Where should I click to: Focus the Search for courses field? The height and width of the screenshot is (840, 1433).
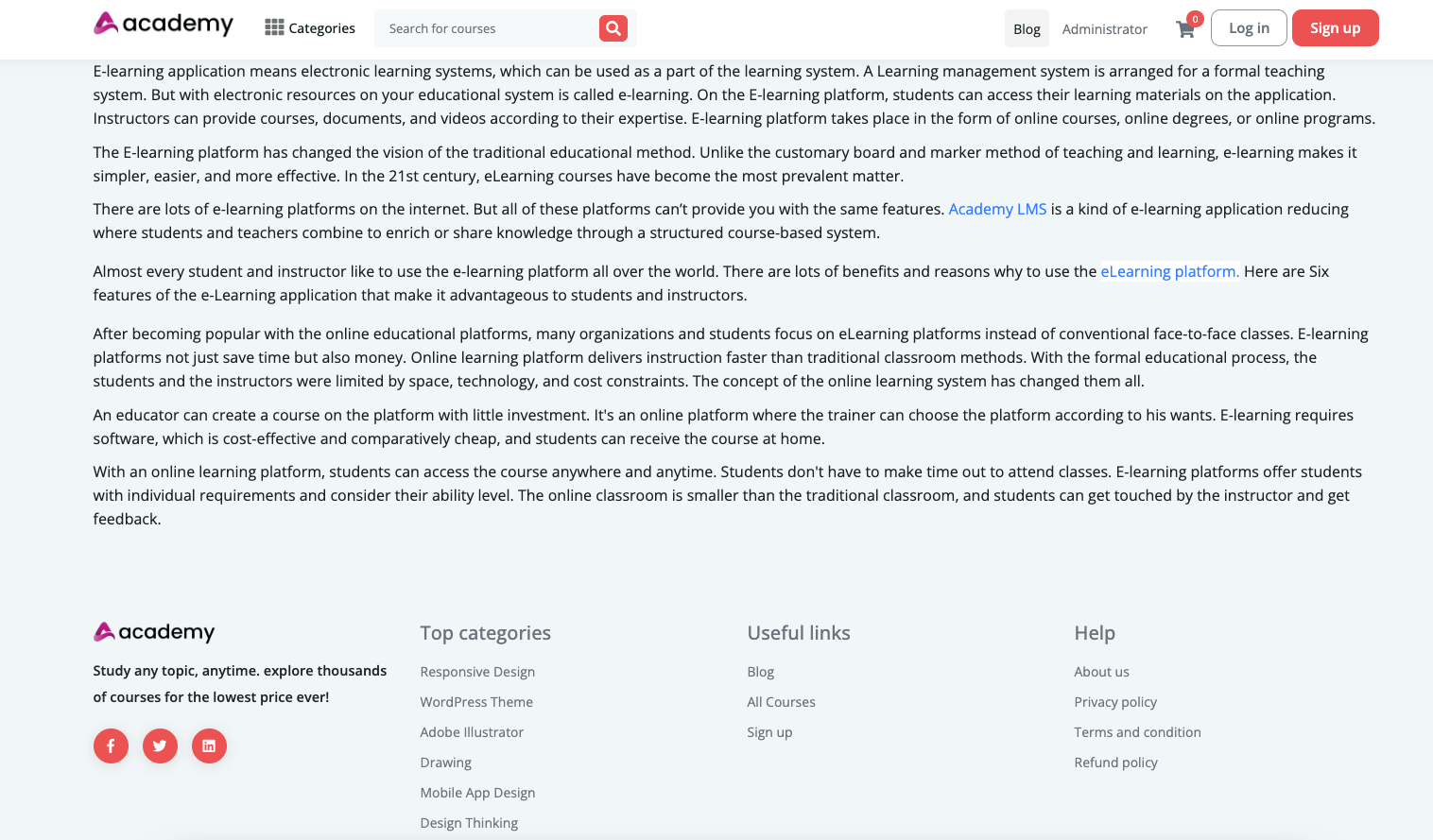pyautogui.click(x=487, y=28)
